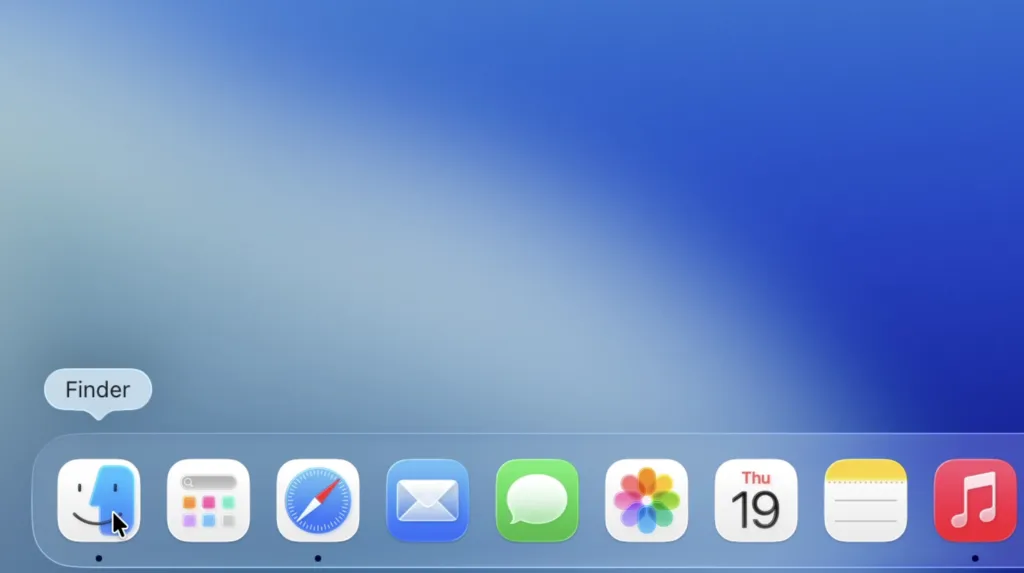This screenshot has width=1024, height=573.
Task: Launch Music red note icon
Action: 975,500
